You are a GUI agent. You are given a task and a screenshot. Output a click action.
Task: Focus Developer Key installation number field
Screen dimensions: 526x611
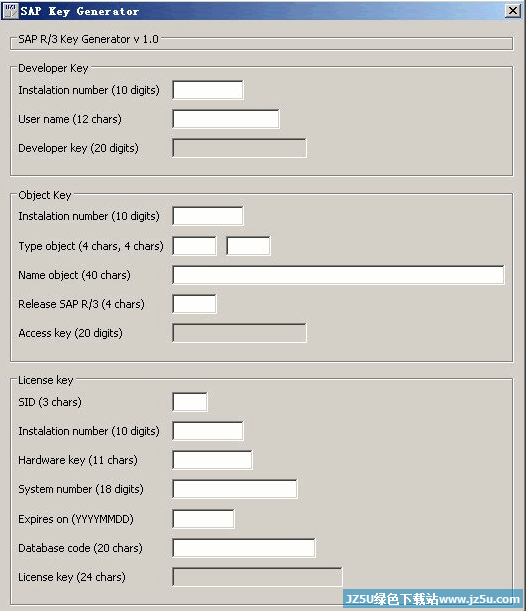208,90
